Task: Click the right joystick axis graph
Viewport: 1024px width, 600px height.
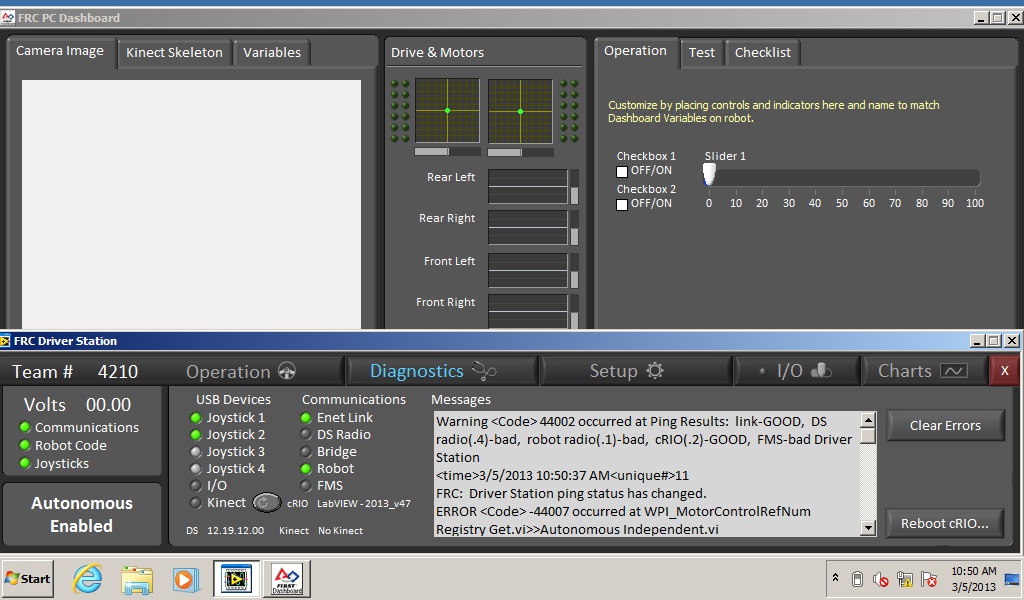Action: 520,111
